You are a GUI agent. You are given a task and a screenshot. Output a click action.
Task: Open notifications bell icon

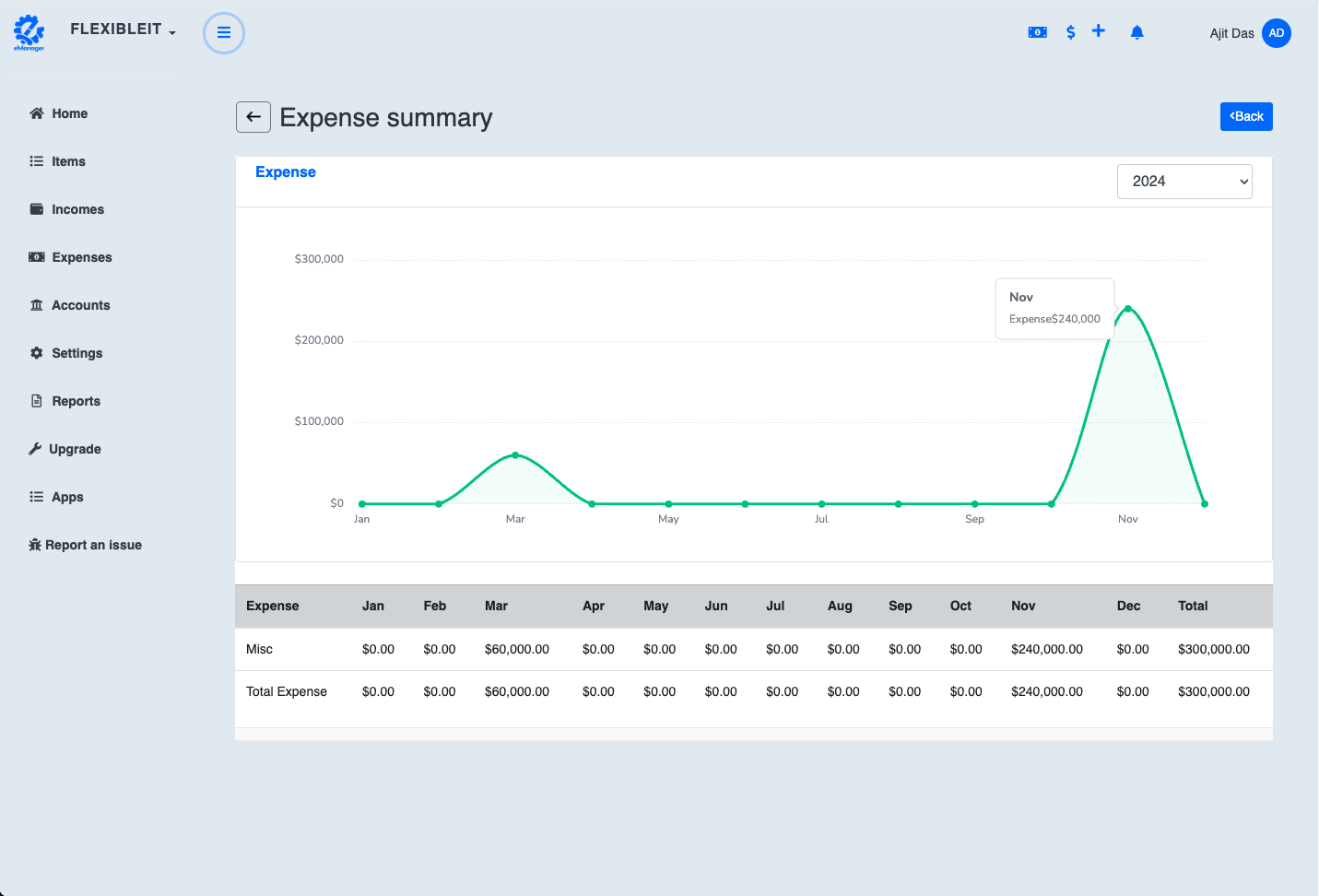point(1136,32)
